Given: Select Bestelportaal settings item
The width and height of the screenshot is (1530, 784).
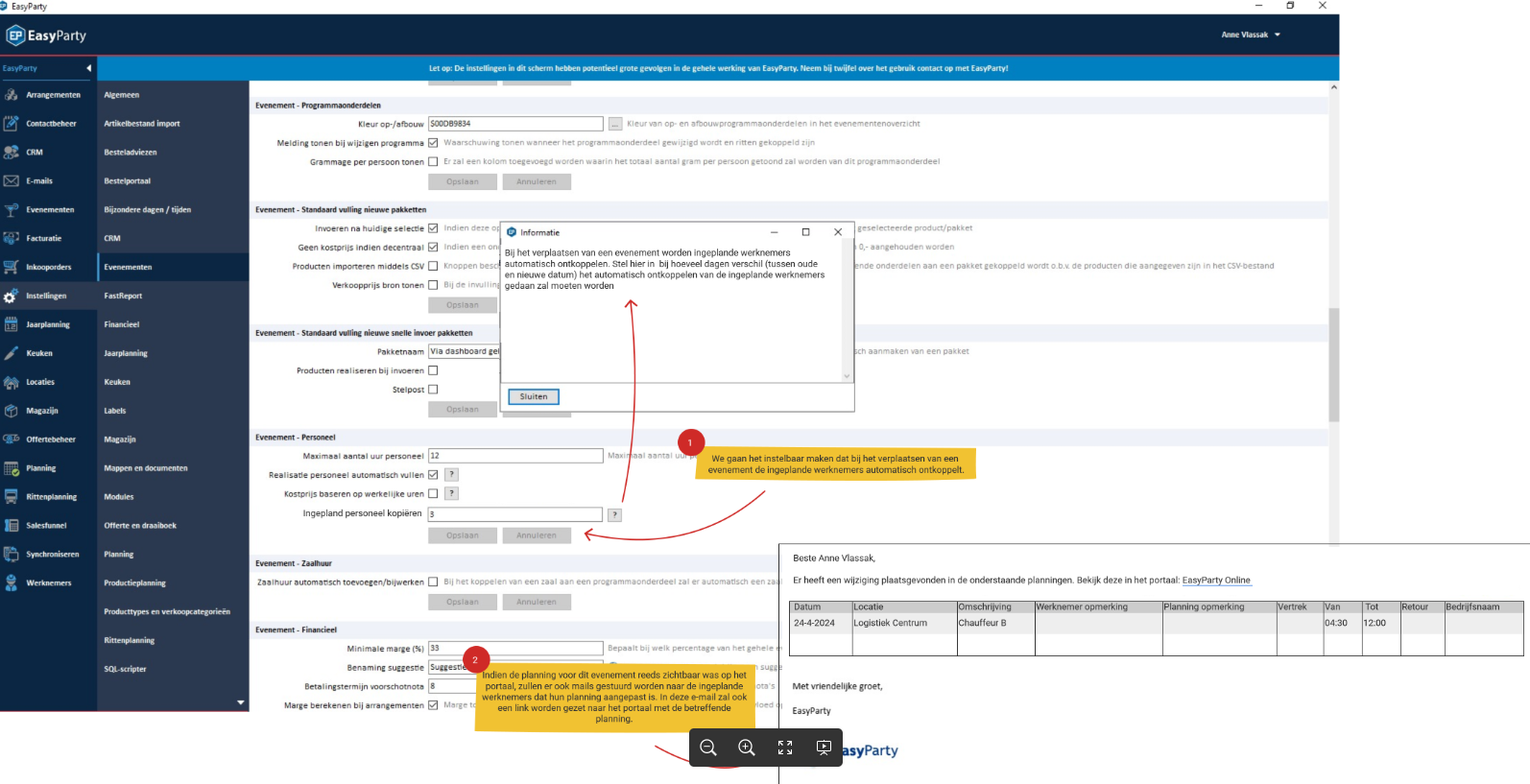Looking at the screenshot, I should [x=128, y=181].
